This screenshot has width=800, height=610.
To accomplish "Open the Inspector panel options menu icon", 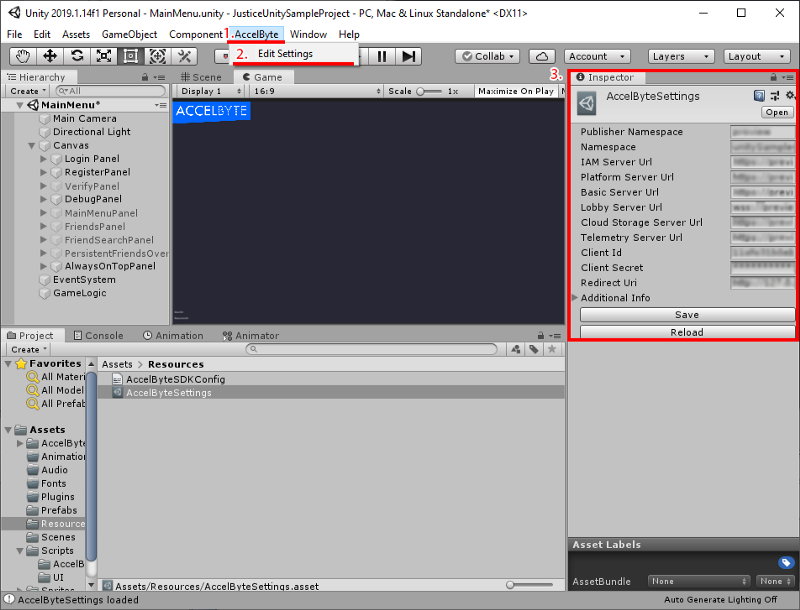I will tap(789, 78).
